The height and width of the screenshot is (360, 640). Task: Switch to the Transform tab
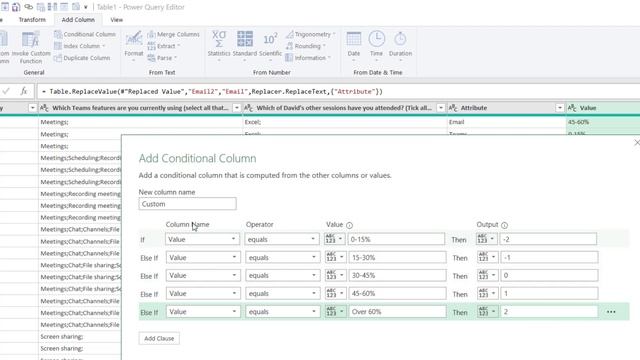coord(32,20)
